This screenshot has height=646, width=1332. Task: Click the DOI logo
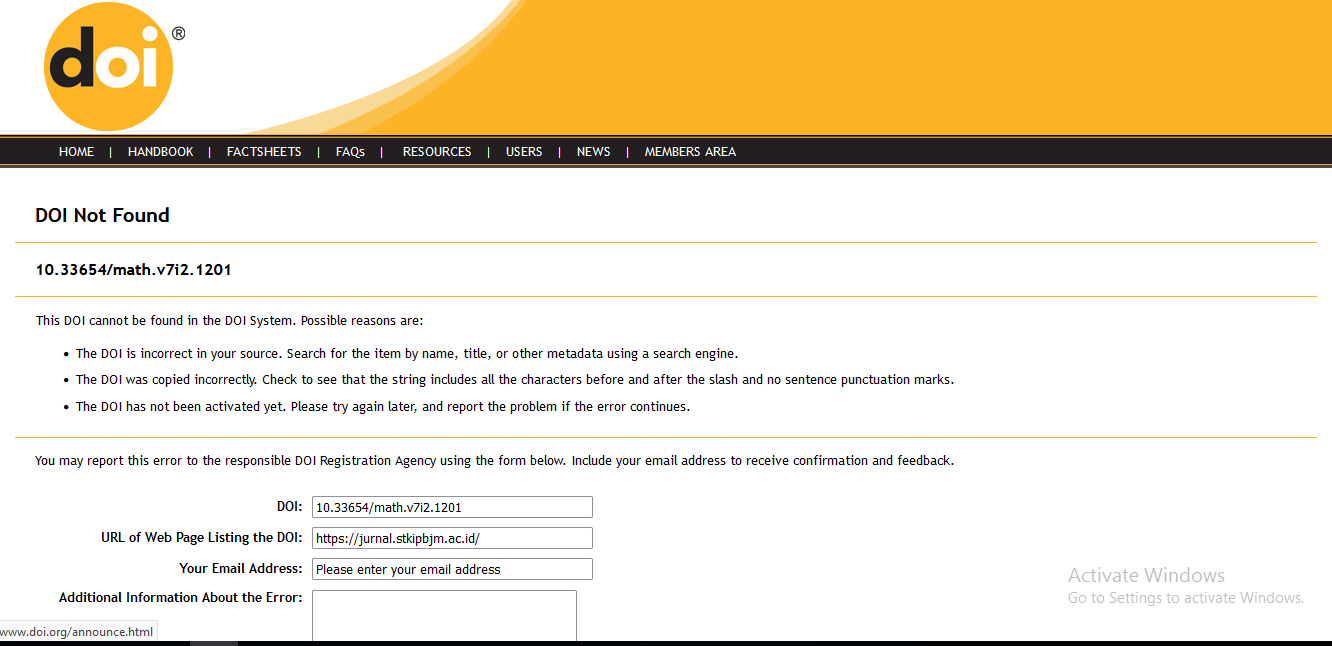[x=109, y=67]
